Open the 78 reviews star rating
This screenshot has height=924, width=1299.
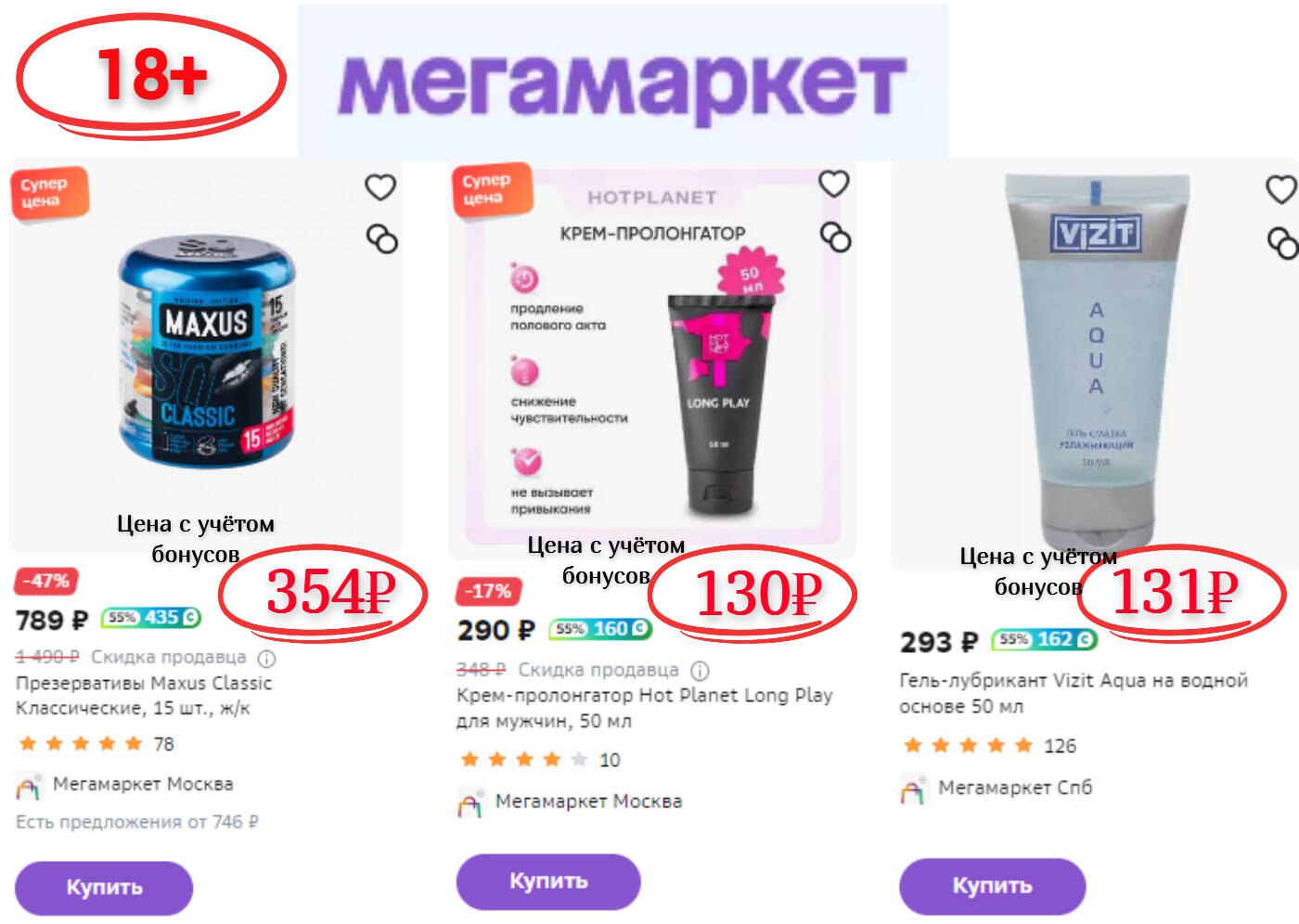click(x=95, y=744)
